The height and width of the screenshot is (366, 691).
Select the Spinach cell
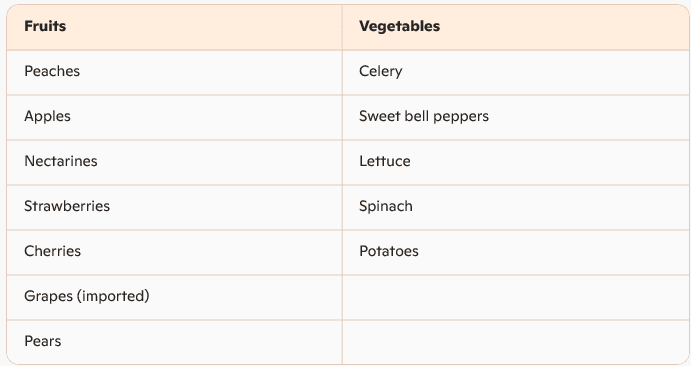click(x=516, y=207)
